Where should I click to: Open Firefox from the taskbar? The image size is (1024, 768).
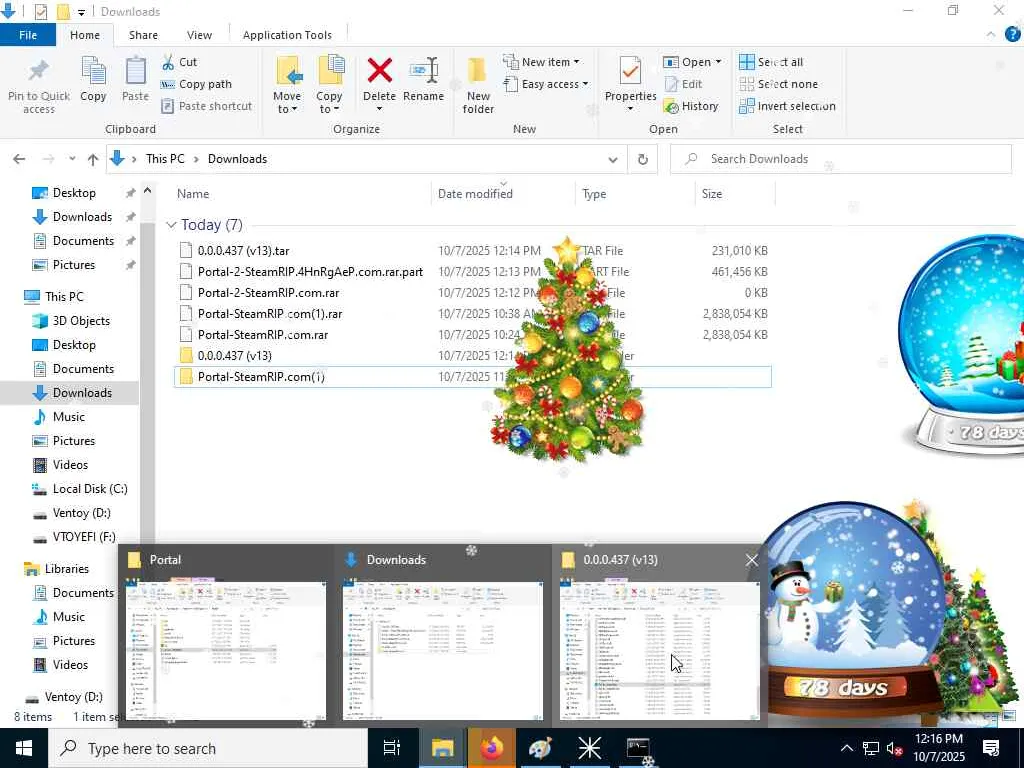492,748
